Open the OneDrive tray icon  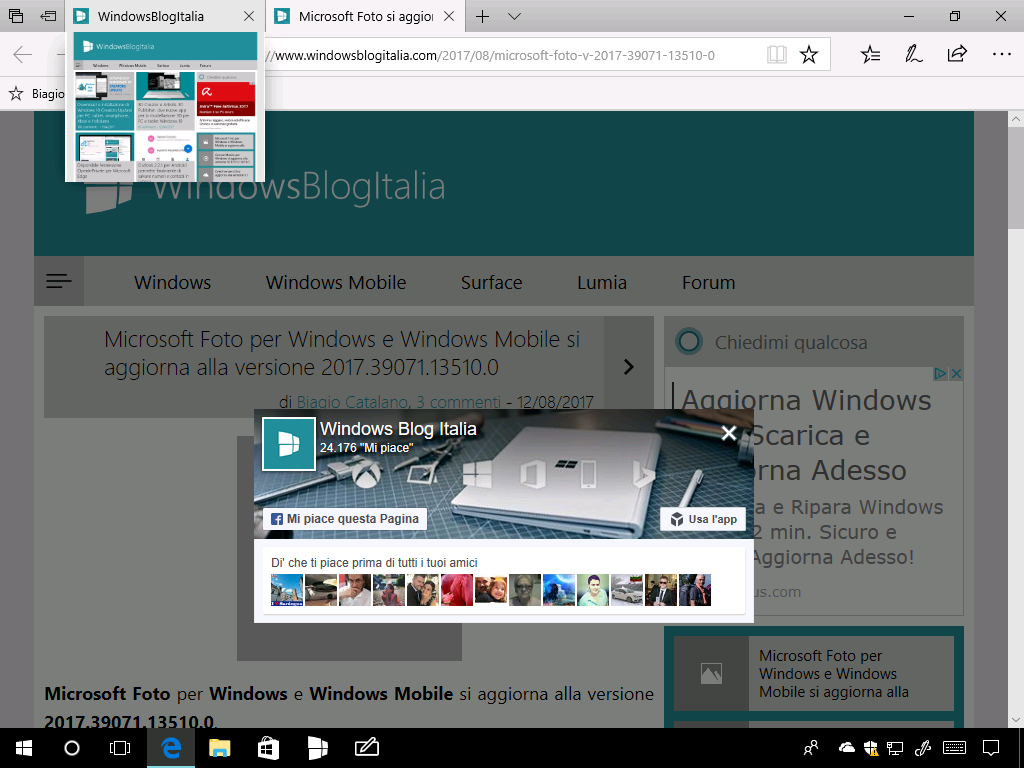(846, 748)
